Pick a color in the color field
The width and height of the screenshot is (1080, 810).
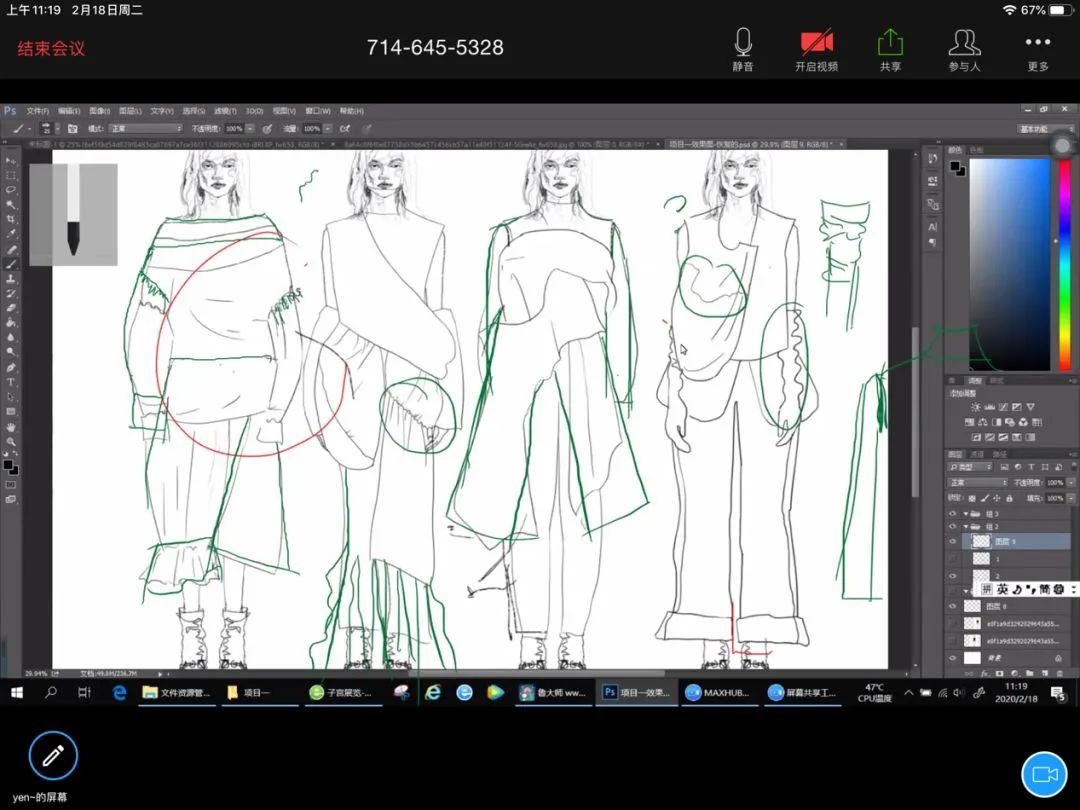click(1010, 264)
